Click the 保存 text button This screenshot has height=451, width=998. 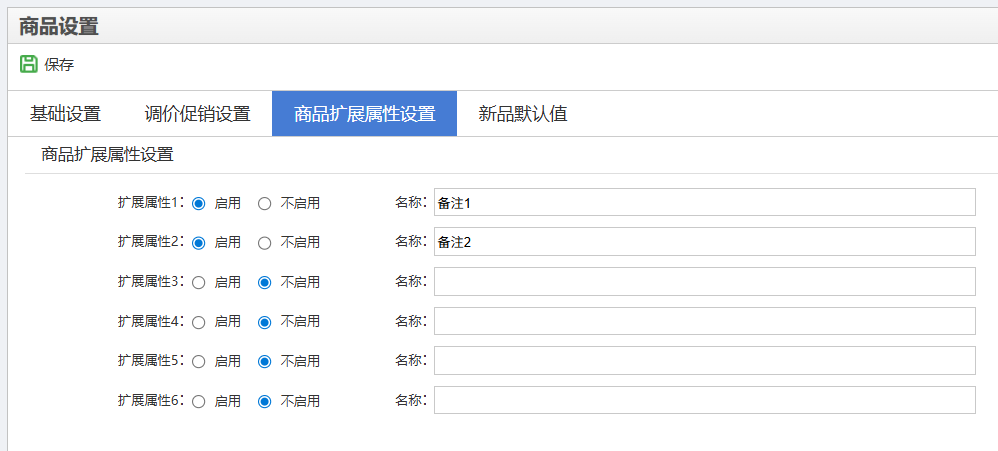tap(59, 65)
